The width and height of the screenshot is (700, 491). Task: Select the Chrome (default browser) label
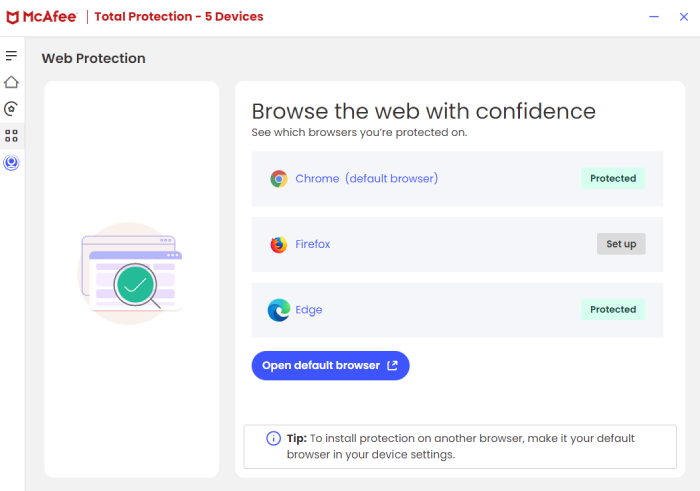(x=366, y=179)
